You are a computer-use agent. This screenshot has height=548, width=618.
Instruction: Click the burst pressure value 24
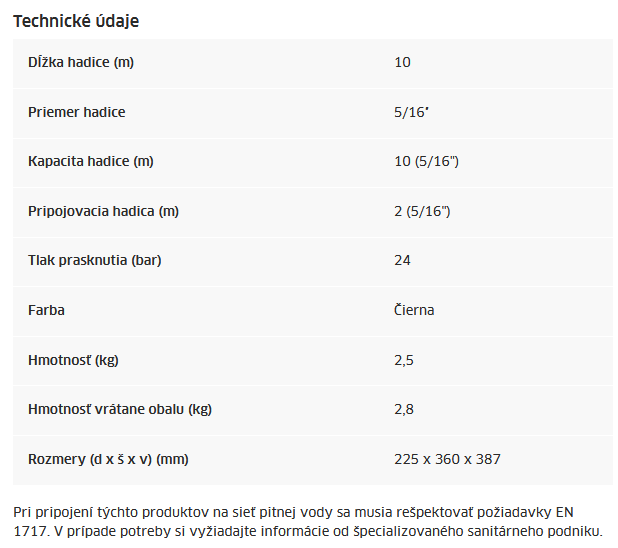click(x=402, y=260)
